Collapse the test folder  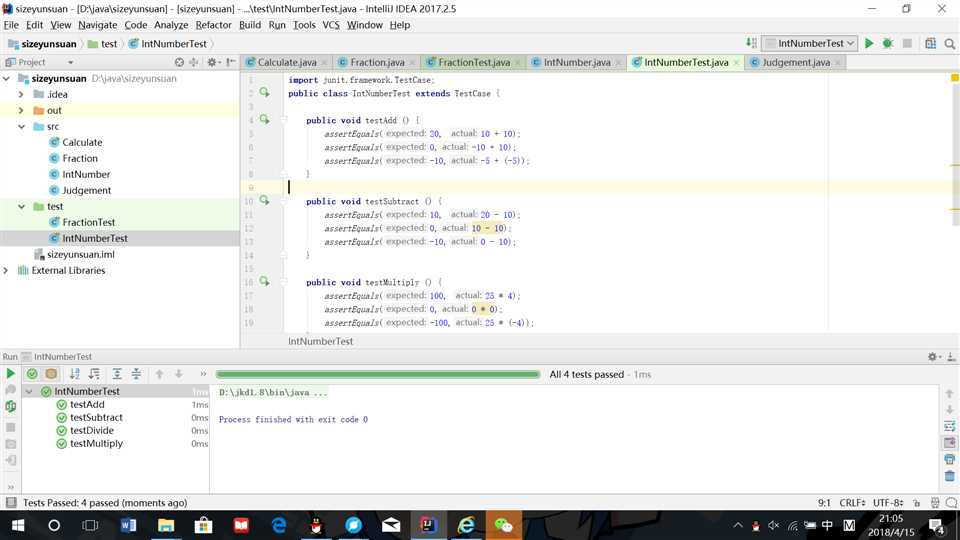21,206
